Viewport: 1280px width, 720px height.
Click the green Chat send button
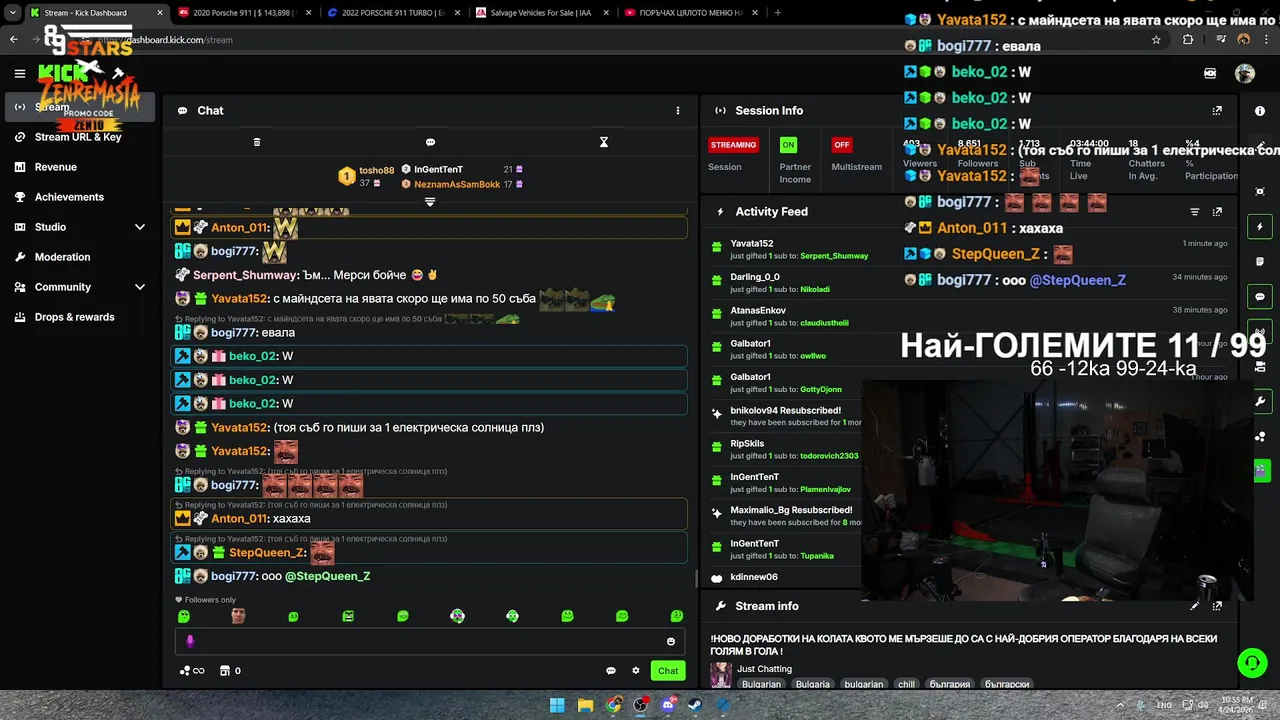click(668, 671)
